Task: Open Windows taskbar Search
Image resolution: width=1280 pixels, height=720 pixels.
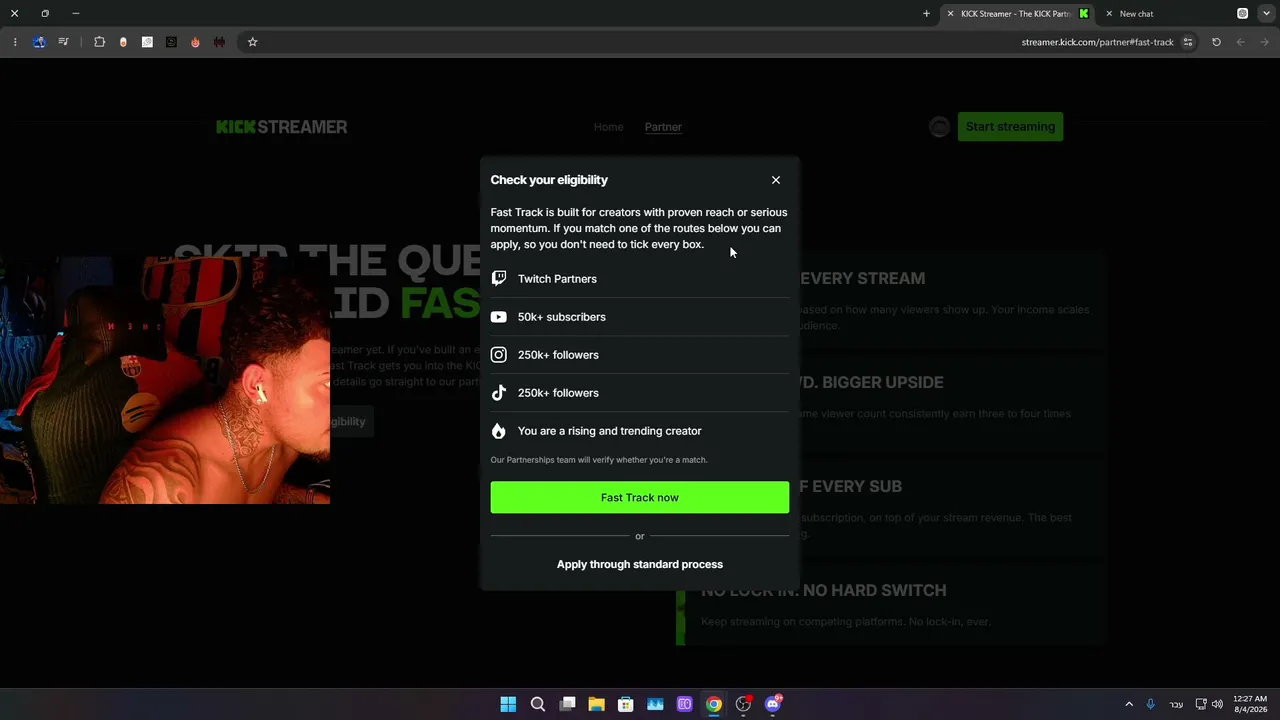Action: click(x=538, y=704)
